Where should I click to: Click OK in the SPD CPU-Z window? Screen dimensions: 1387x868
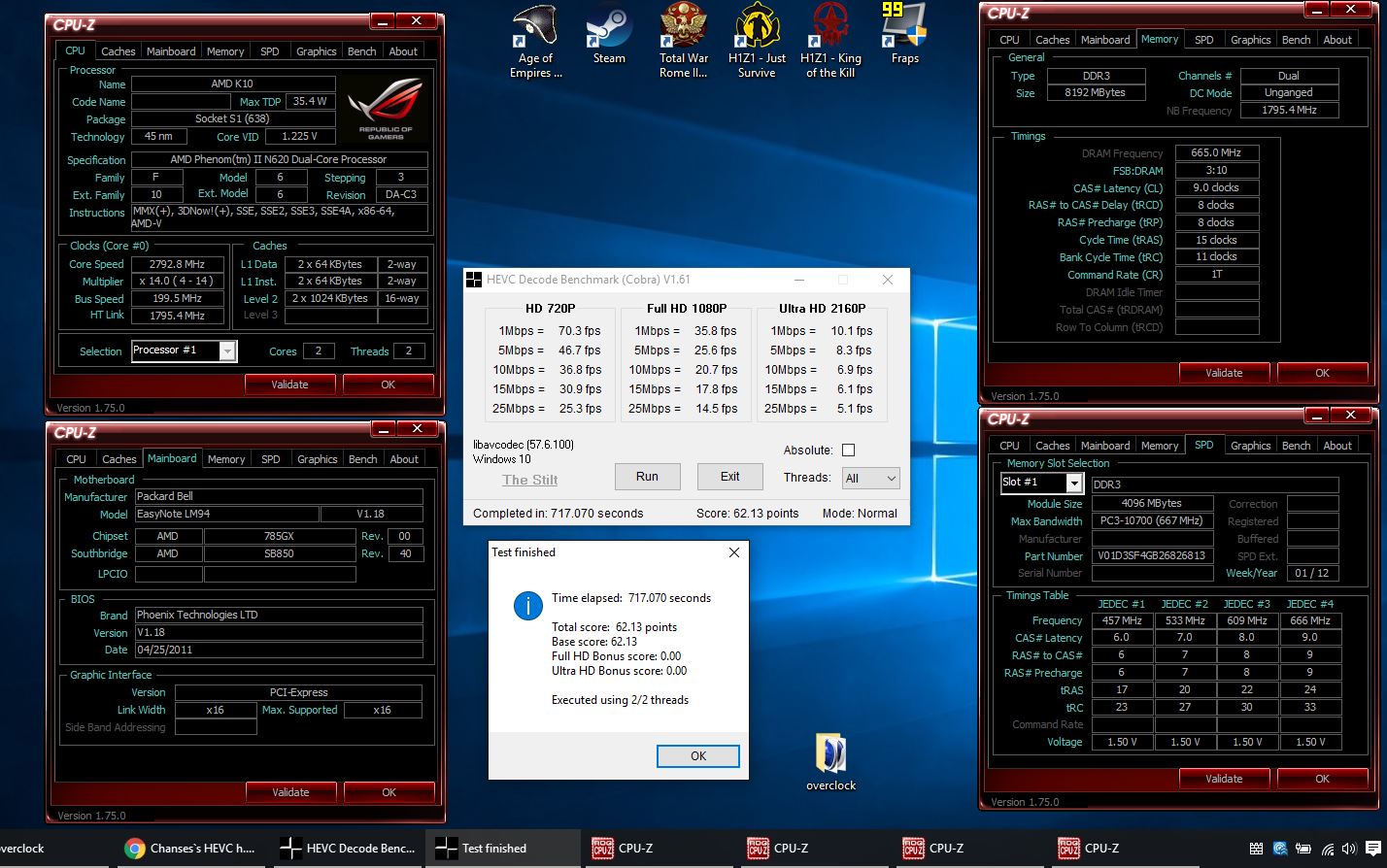point(1322,779)
